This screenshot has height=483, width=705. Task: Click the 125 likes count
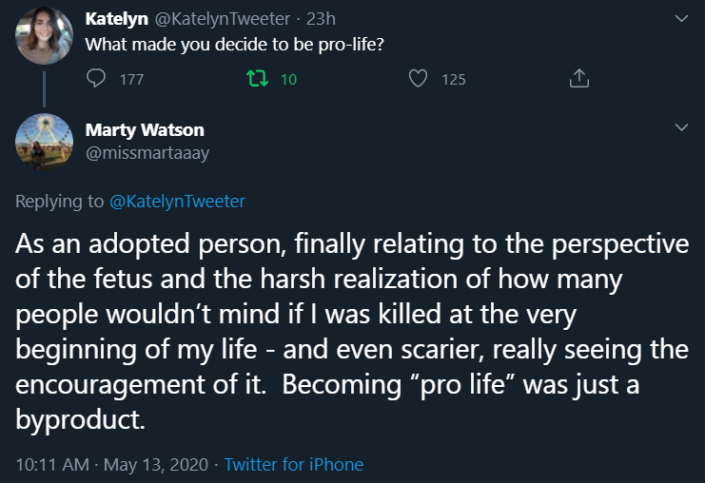(453, 80)
